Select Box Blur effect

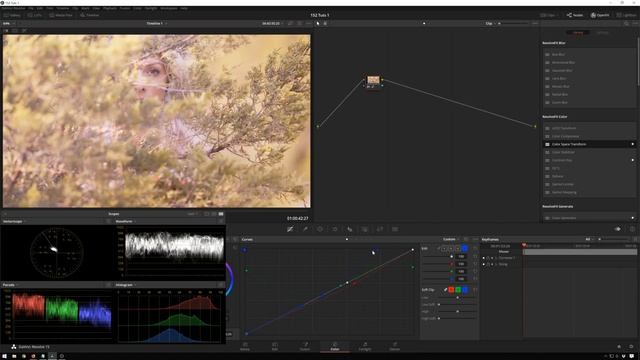589,54
